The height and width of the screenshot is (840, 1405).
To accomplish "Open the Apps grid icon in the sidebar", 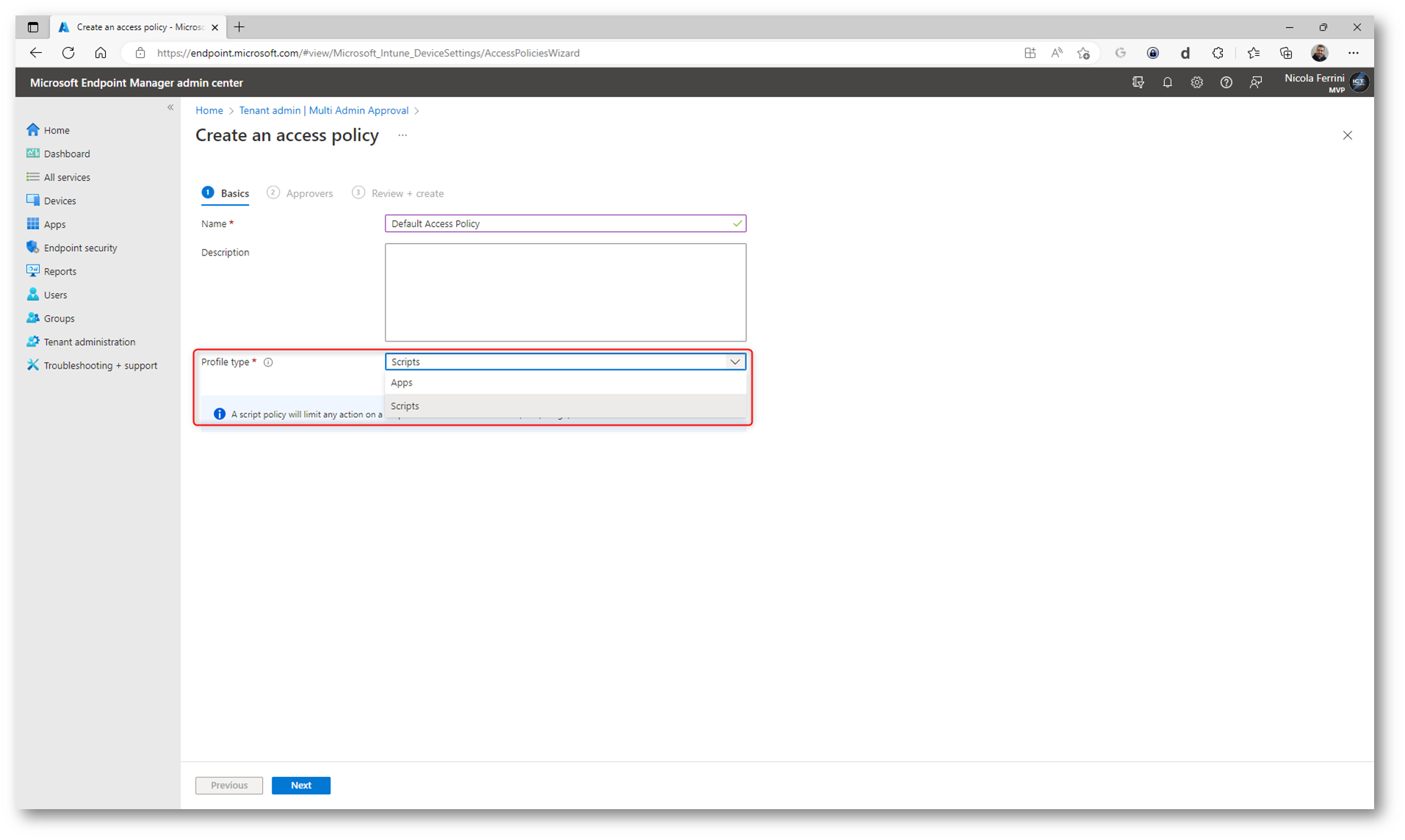I will (x=33, y=224).
